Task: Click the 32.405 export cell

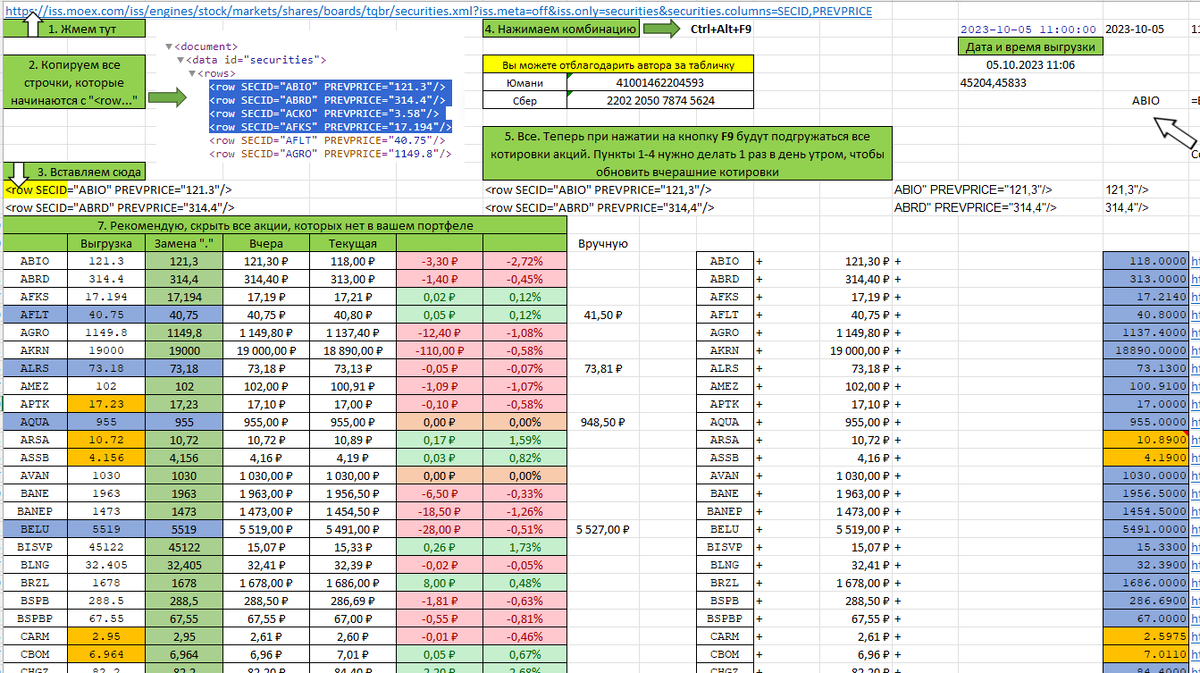Action: tap(105, 565)
